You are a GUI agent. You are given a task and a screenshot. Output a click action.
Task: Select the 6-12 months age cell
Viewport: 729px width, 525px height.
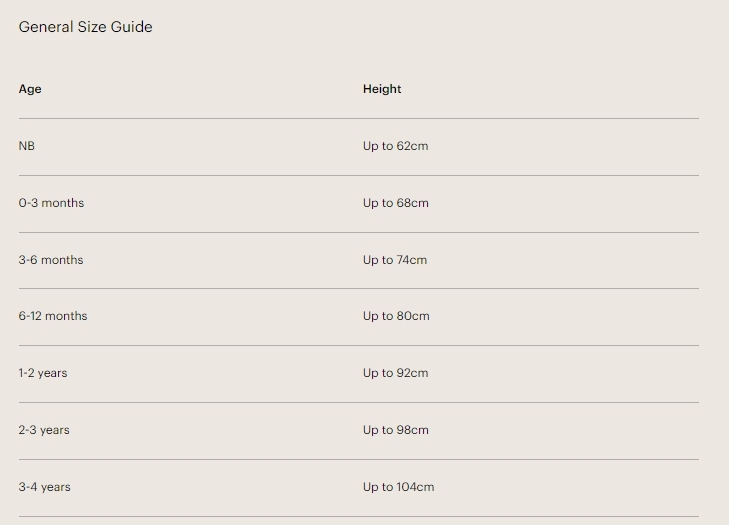coord(53,316)
